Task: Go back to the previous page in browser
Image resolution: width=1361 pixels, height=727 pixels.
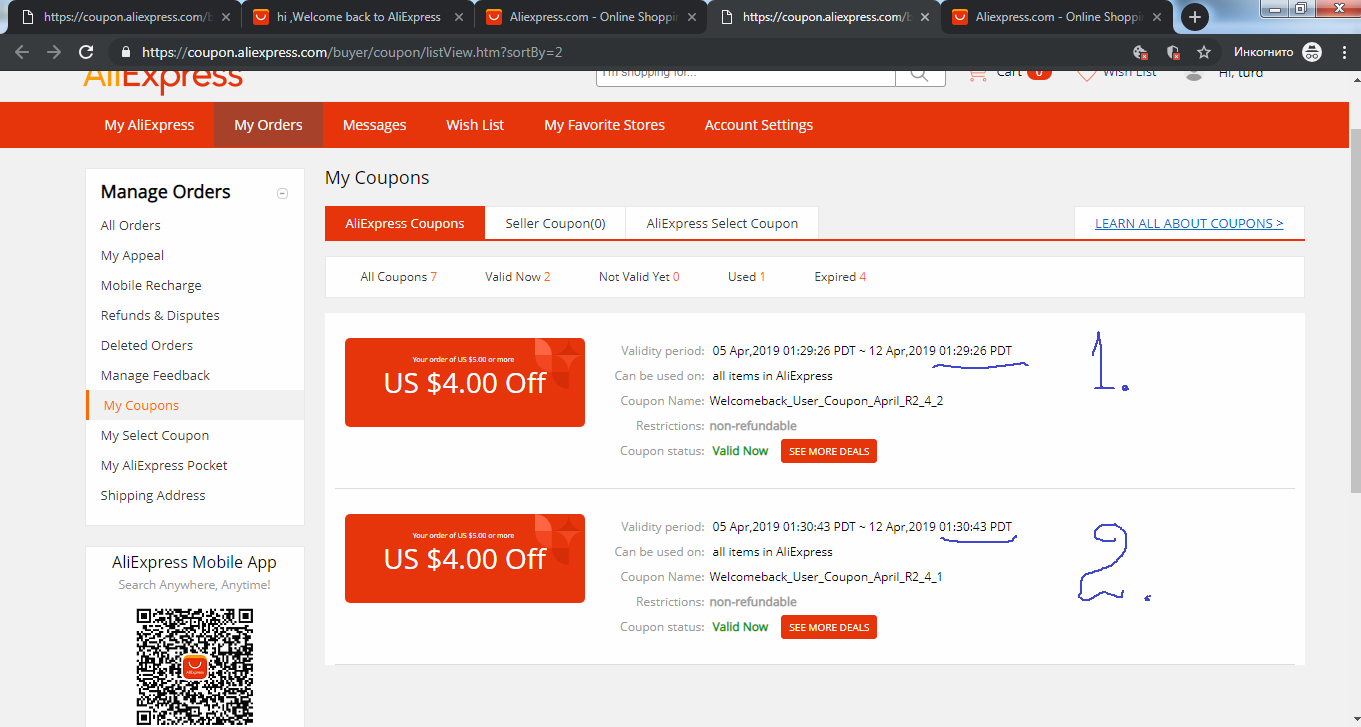Action: 22,52
